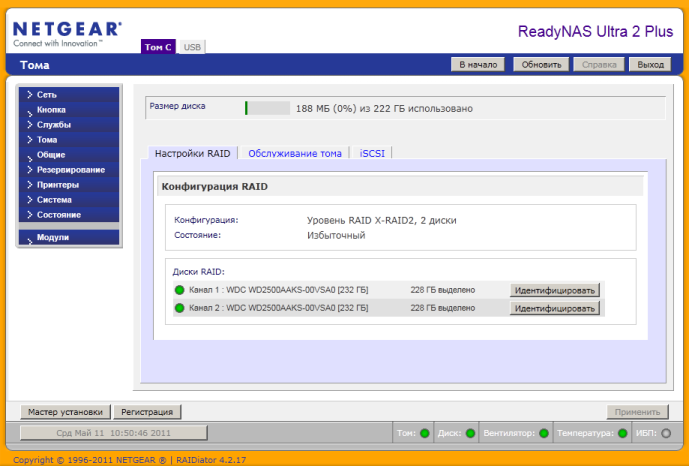
Task: Click the green status dot for Канал 1
Action: point(179,290)
